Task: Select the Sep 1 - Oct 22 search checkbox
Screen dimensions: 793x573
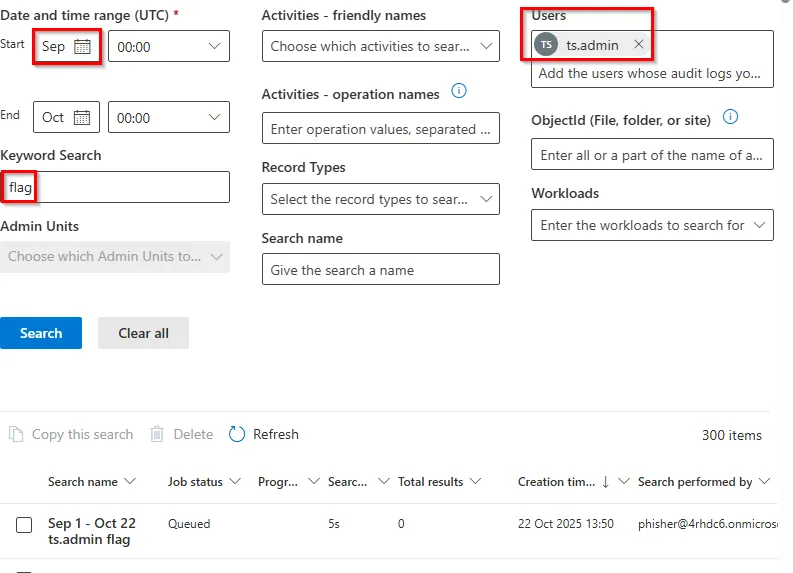Action: [25, 525]
